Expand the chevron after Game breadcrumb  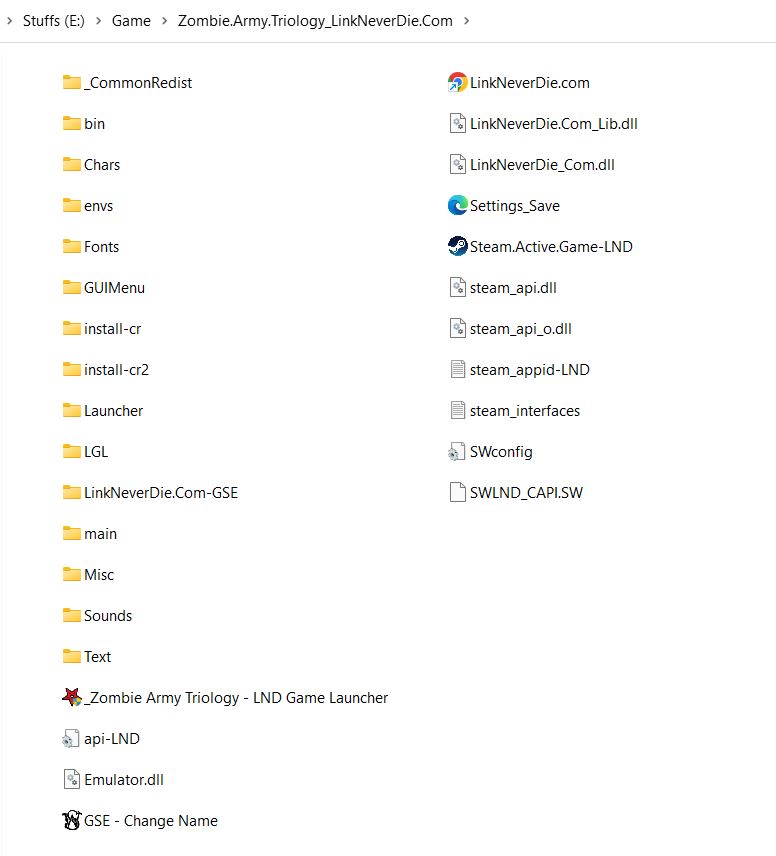pyautogui.click(x=165, y=20)
